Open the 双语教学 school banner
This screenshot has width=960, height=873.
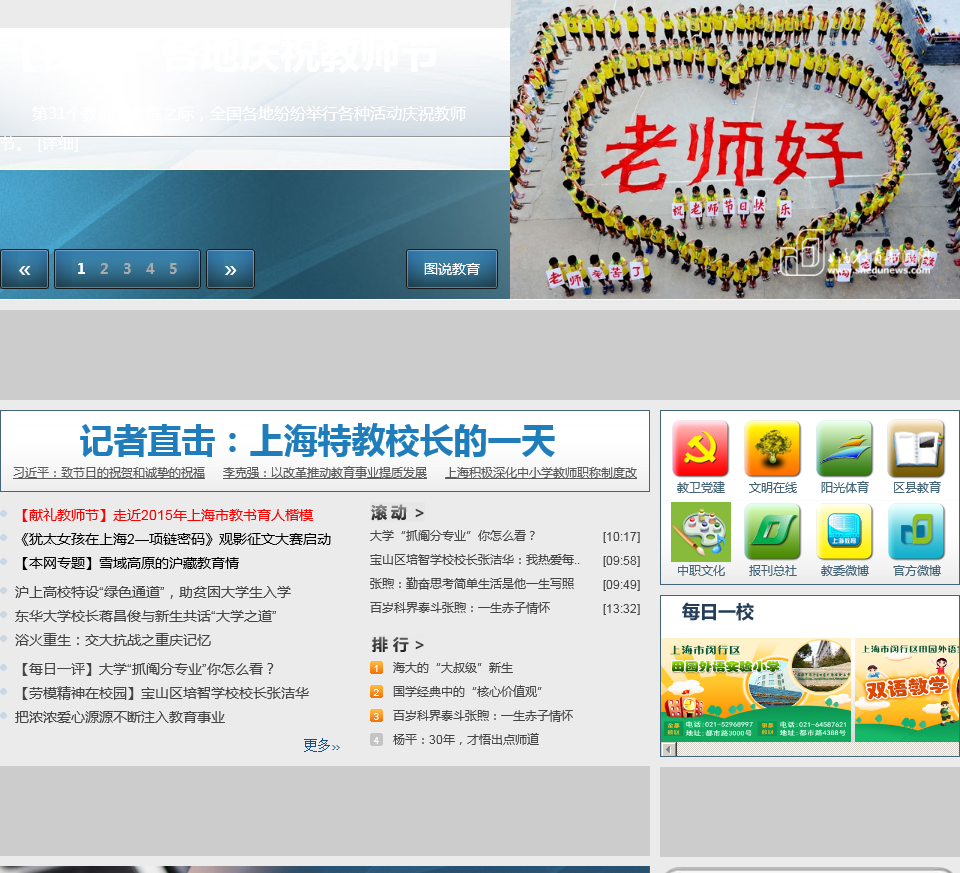coord(907,690)
